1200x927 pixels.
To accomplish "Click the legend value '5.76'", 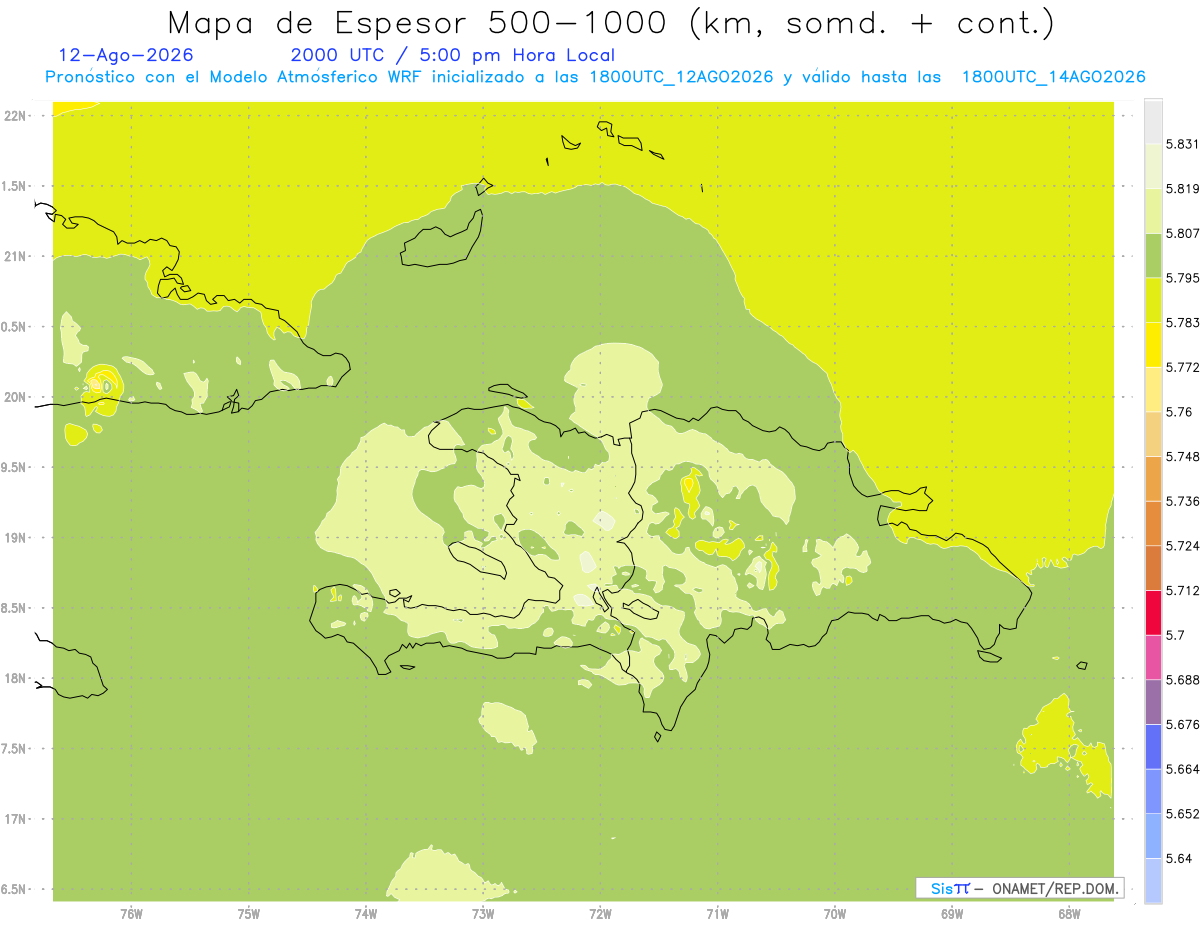I will click(1179, 412).
